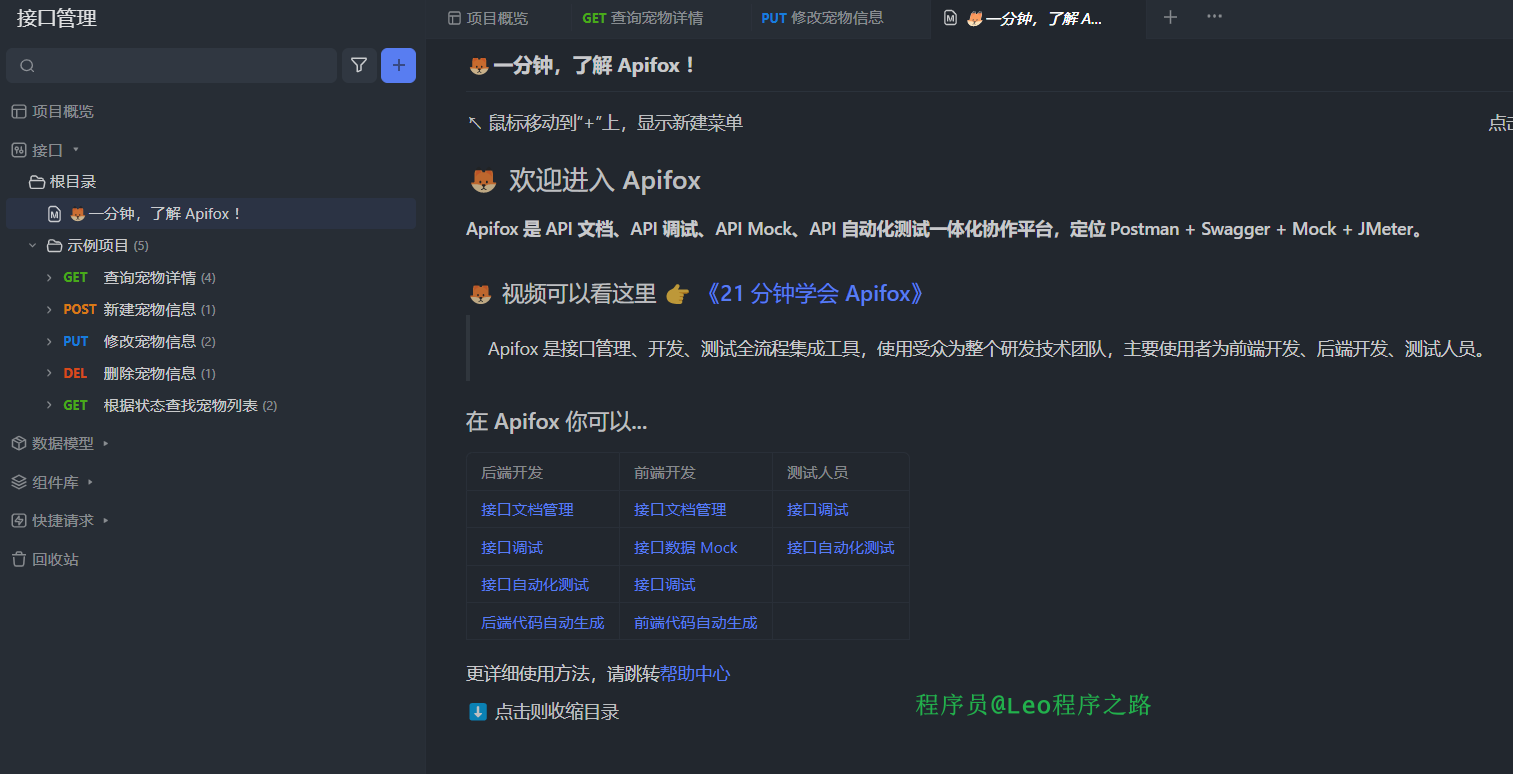Expand the arrow next to 快捷请求
1513x774 pixels.
(x=106, y=521)
